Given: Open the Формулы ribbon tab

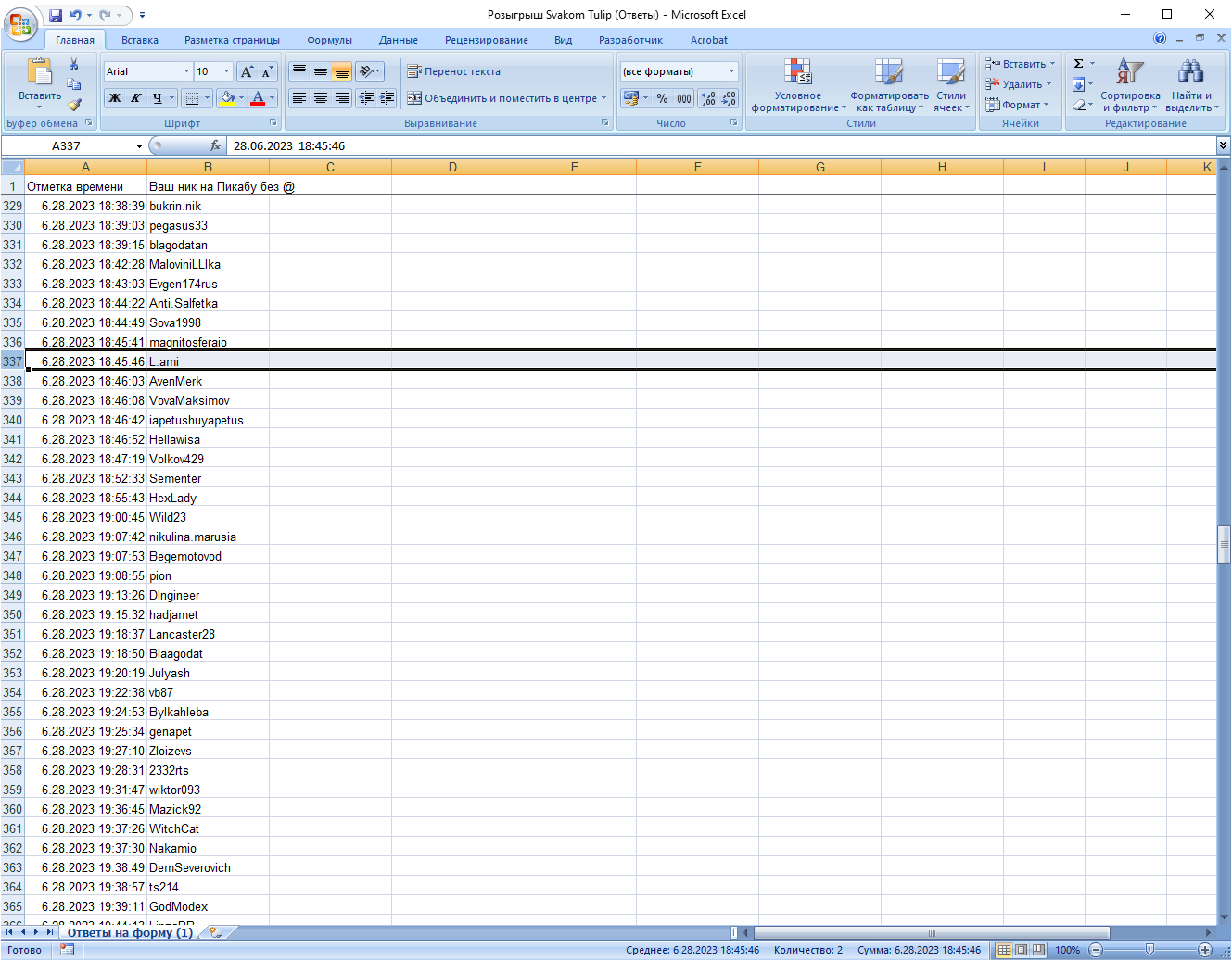Looking at the screenshot, I should 329,40.
